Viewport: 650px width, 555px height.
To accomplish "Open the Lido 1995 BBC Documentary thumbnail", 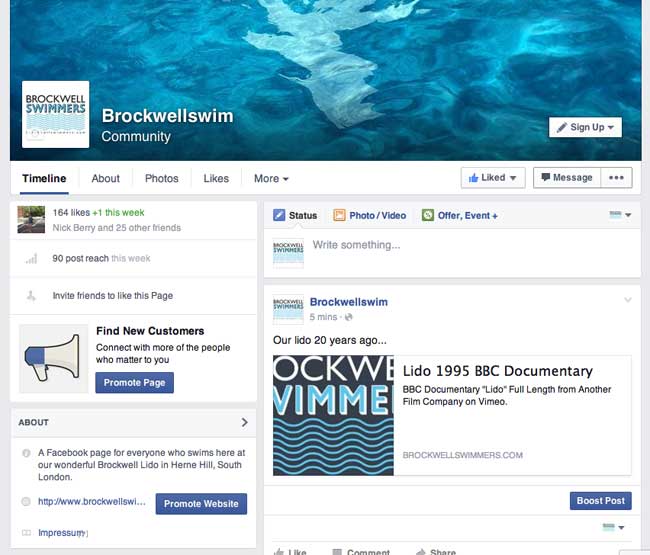I will pos(333,415).
